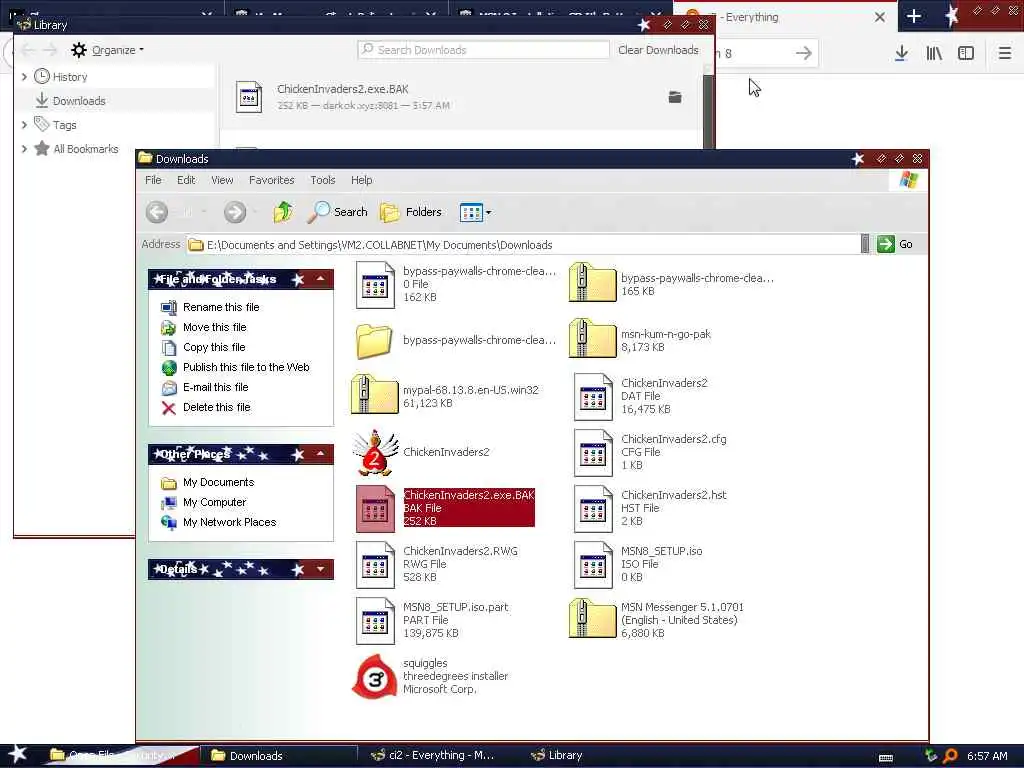Screen dimensions: 1024x768
Task: Select the ChickenInvaders2.RWG file icon
Action: click(375, 564)
